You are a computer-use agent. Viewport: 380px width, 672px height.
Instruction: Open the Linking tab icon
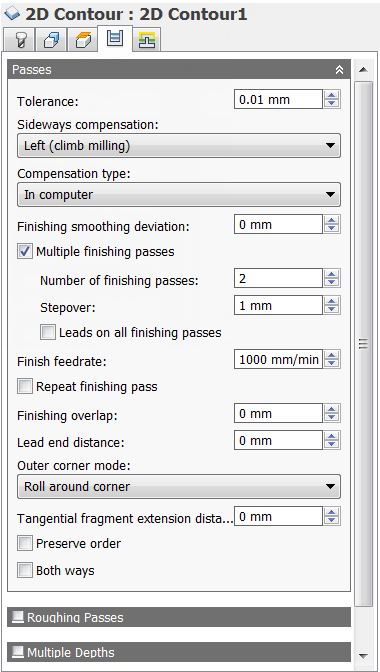pyautogui.click(x=147, y=41)
